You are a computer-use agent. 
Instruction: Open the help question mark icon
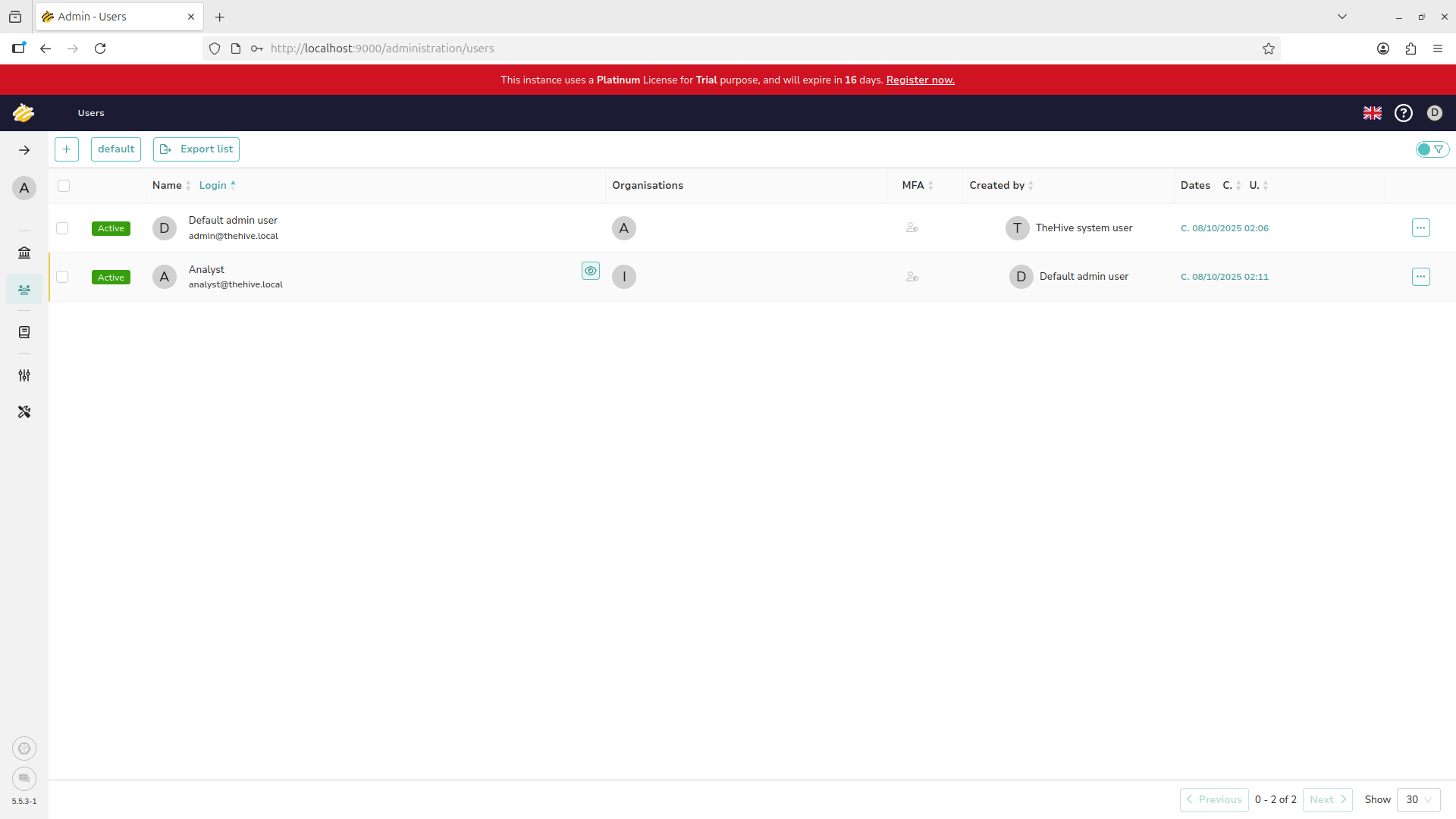pos(1403,113)
